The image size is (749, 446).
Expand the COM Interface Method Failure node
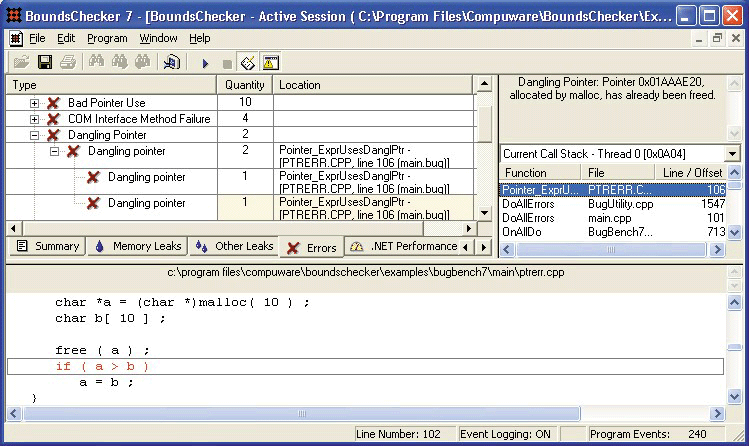[34, 119]
